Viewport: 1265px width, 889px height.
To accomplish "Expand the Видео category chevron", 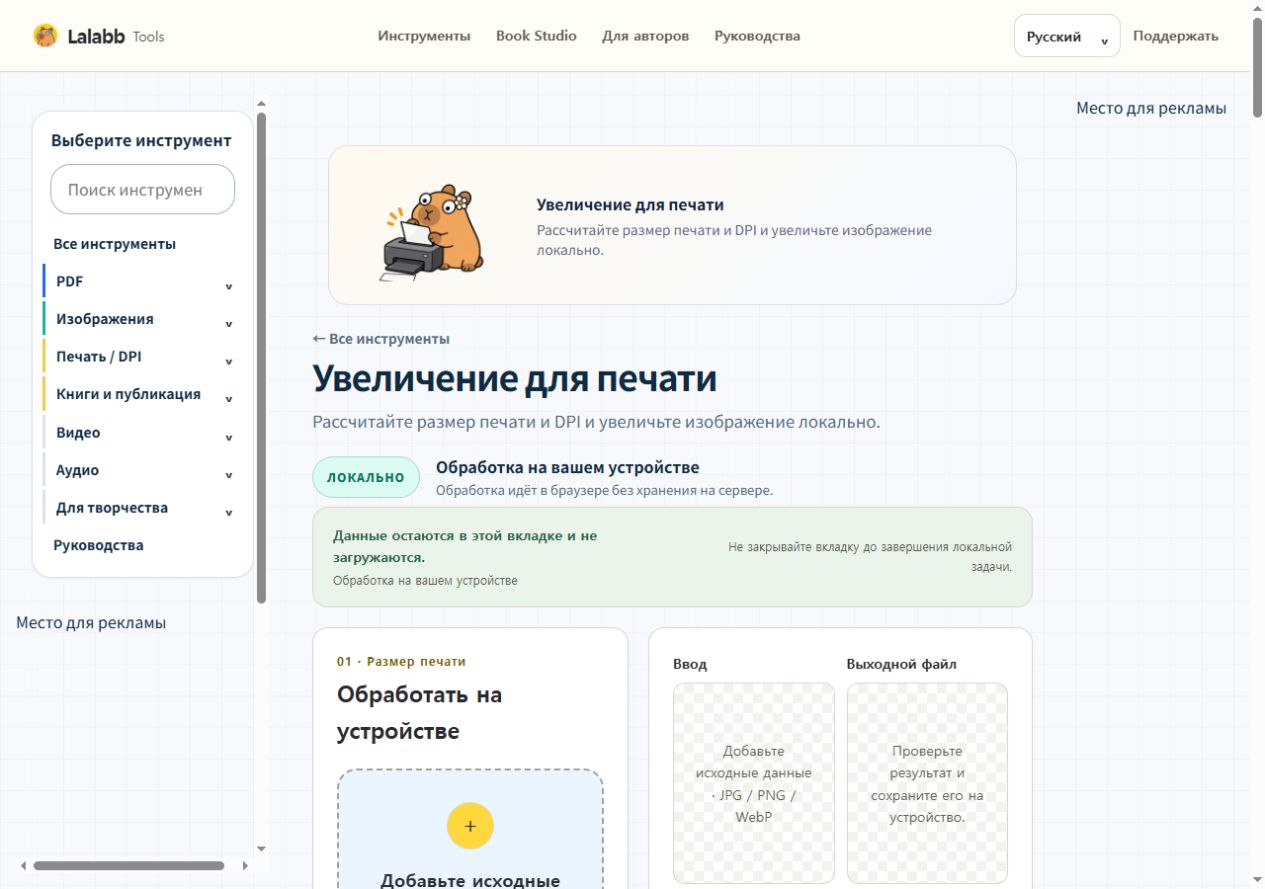I will point(228,437).
